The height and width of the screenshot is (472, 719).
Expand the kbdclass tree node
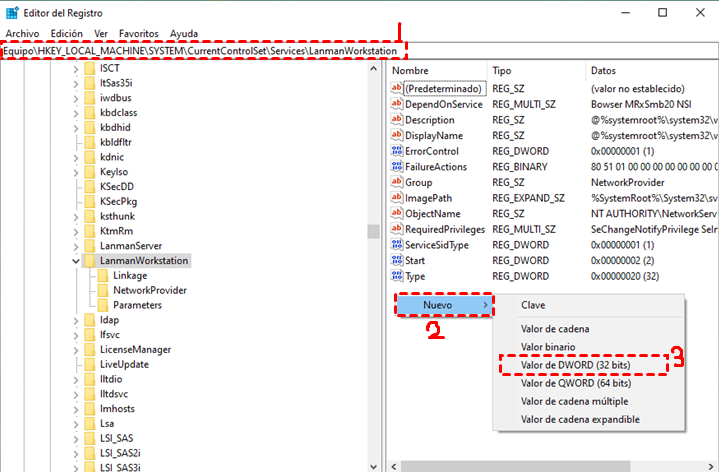point(76,113)
